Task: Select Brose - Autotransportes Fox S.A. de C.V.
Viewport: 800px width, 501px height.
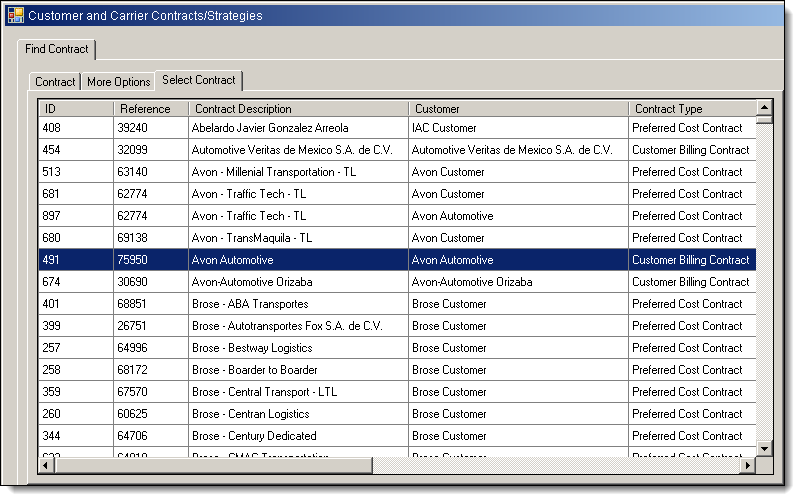Action: pos(298,325)
